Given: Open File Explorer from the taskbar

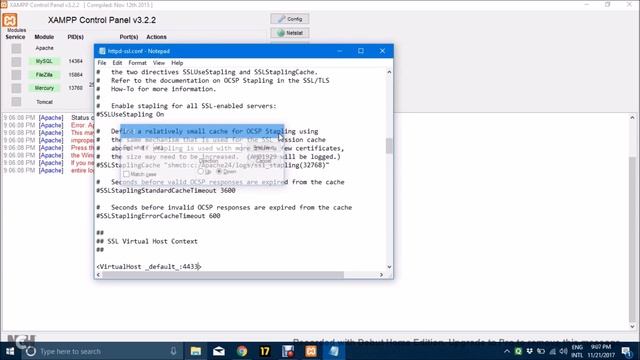Looking at the screenshot, I should (x=196, y=351).
